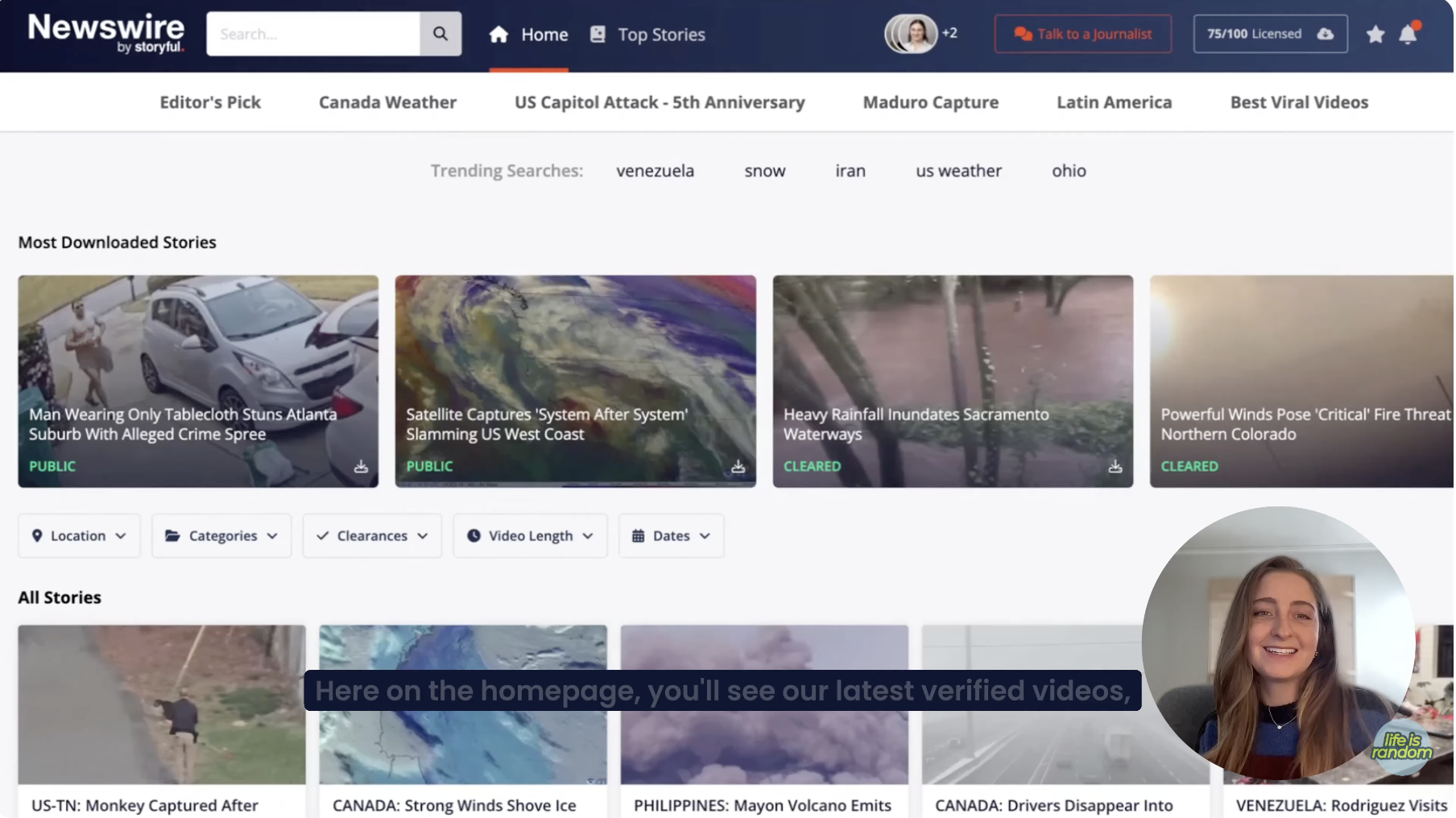Click the cloud icon next to 75/100 Licensed
Image resolution: width=1456 pixels, height=818 pixels.
pos(1326,34)
